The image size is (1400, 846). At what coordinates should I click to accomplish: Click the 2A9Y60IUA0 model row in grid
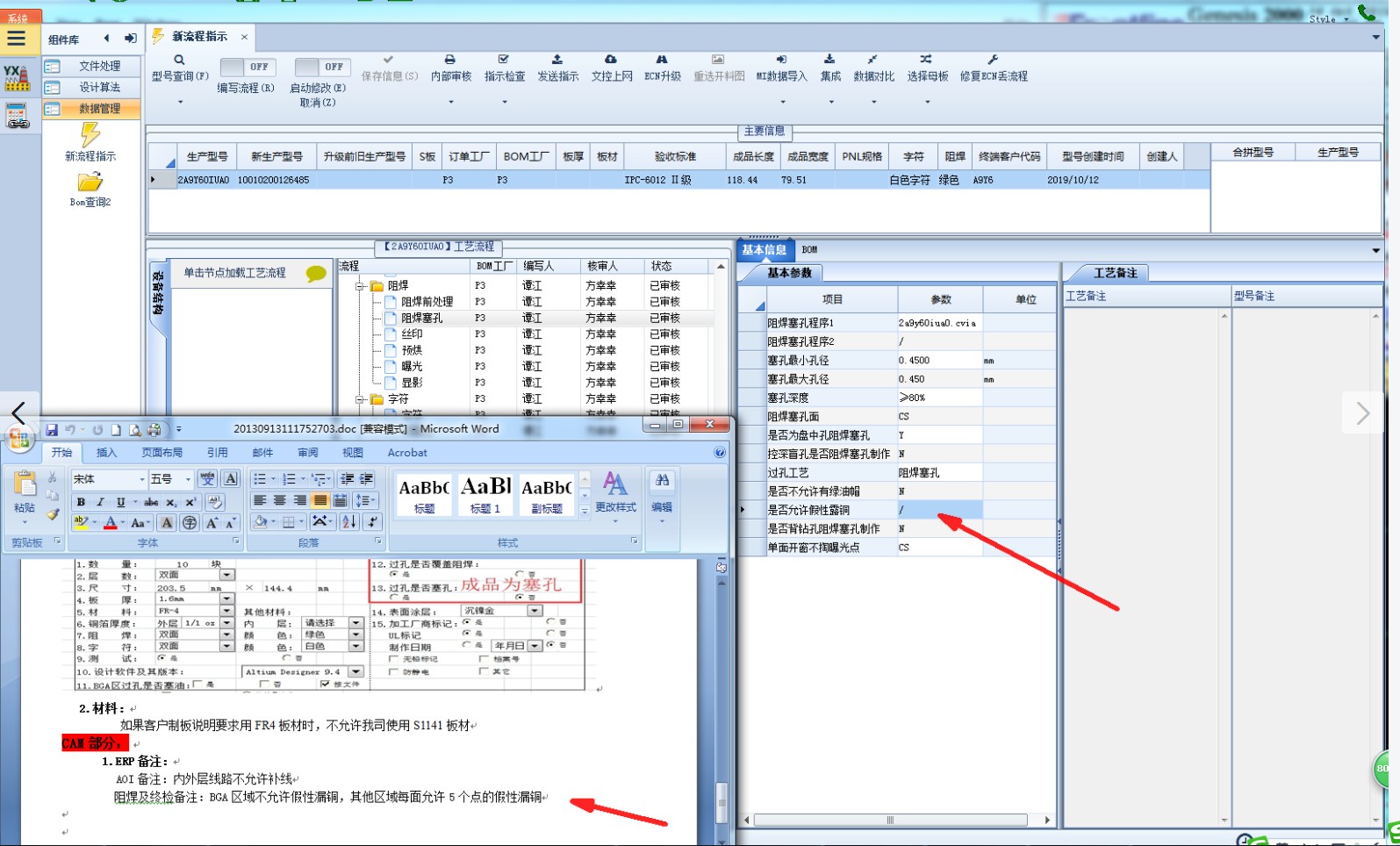[x=678, y=180]
